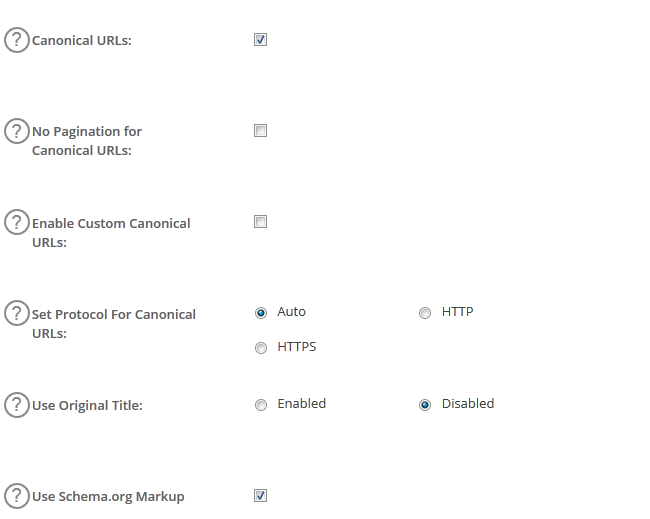650x519 pixels.
Task: Set Use Original Title to Enabled
Action: 261,405
